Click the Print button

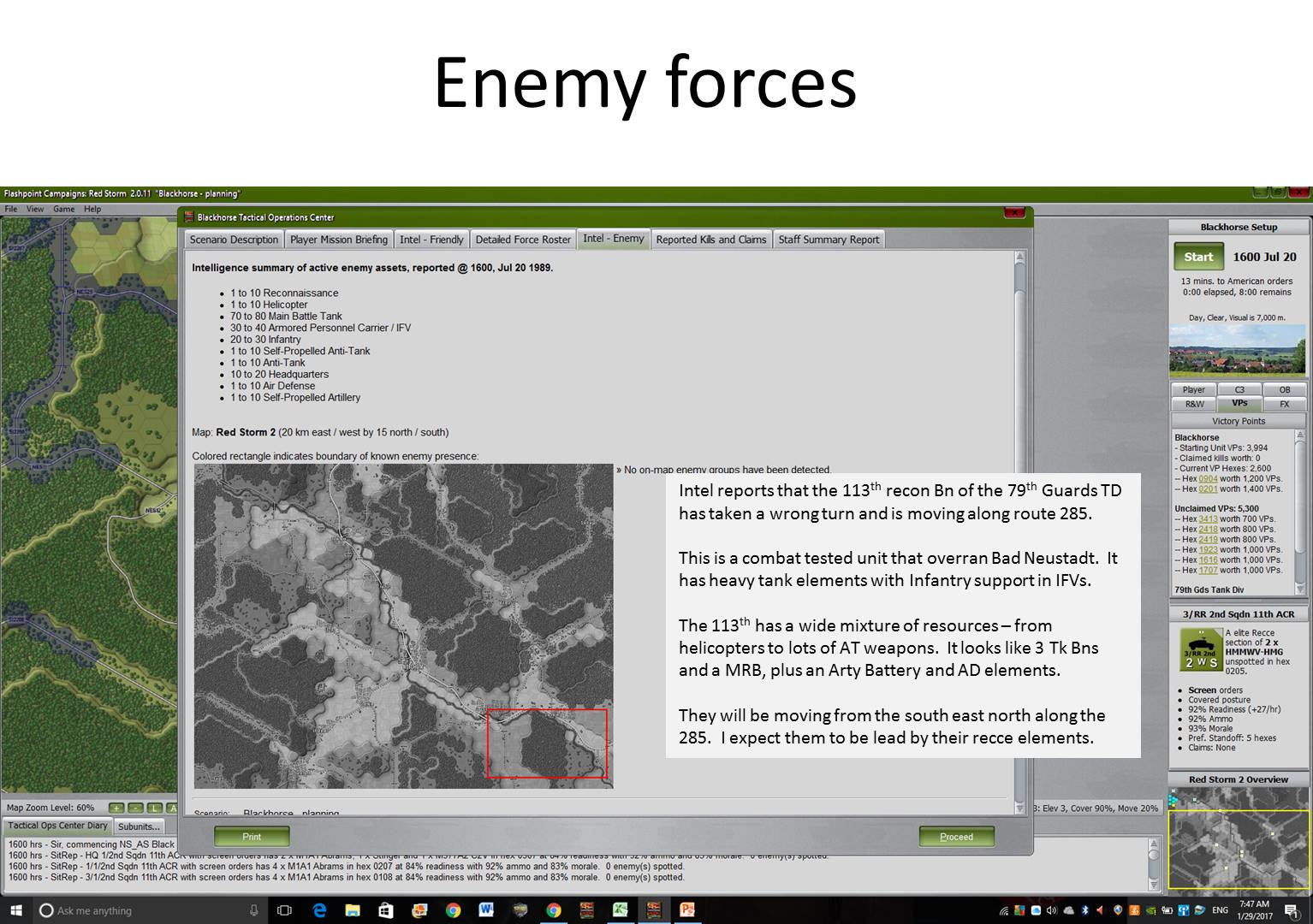(x=252, y=837)
